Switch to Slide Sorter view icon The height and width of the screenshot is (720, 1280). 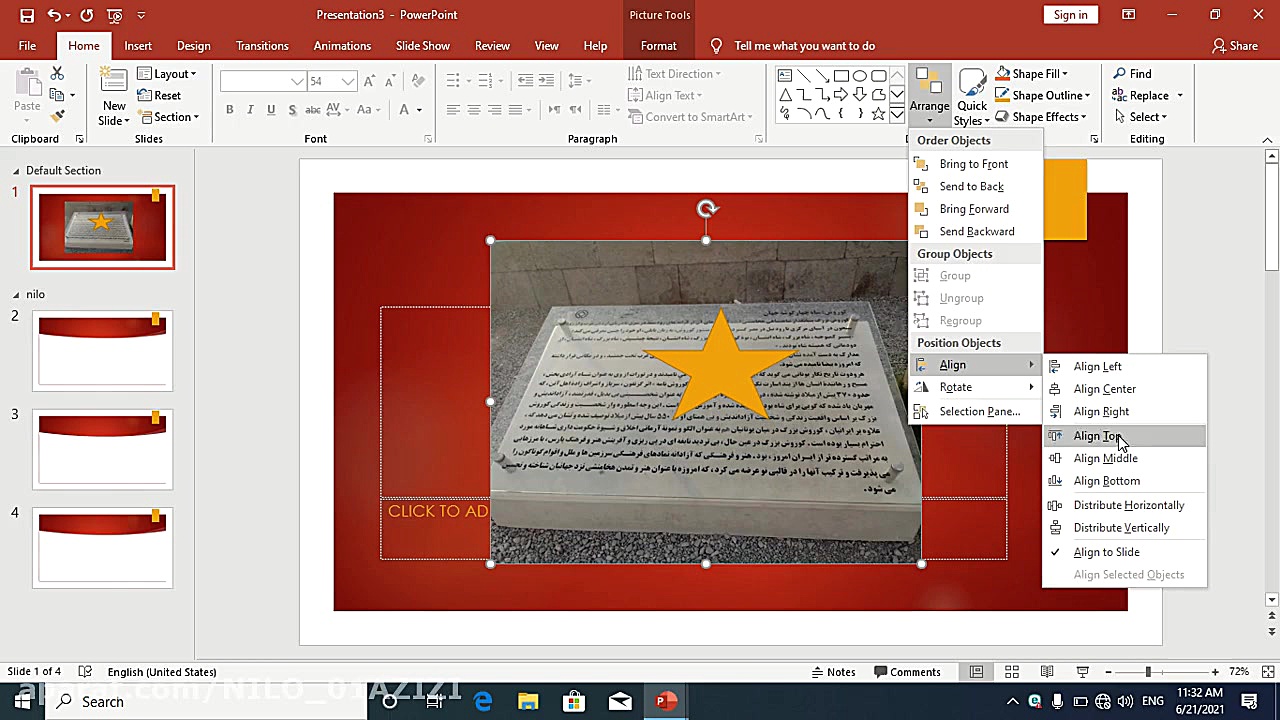tap(1012, 672)
